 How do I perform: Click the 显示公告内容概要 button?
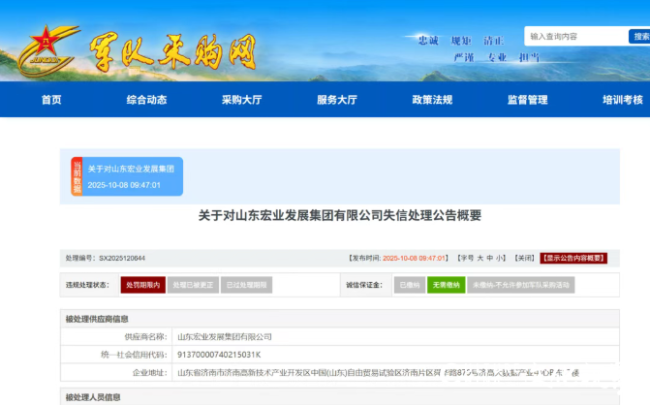click(x=574, y=257)
